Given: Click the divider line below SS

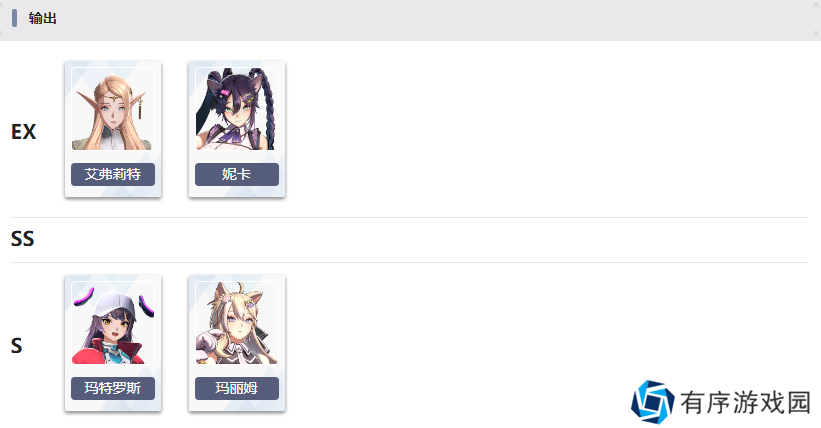Looking at the screenshot, I should pos(409,262).
